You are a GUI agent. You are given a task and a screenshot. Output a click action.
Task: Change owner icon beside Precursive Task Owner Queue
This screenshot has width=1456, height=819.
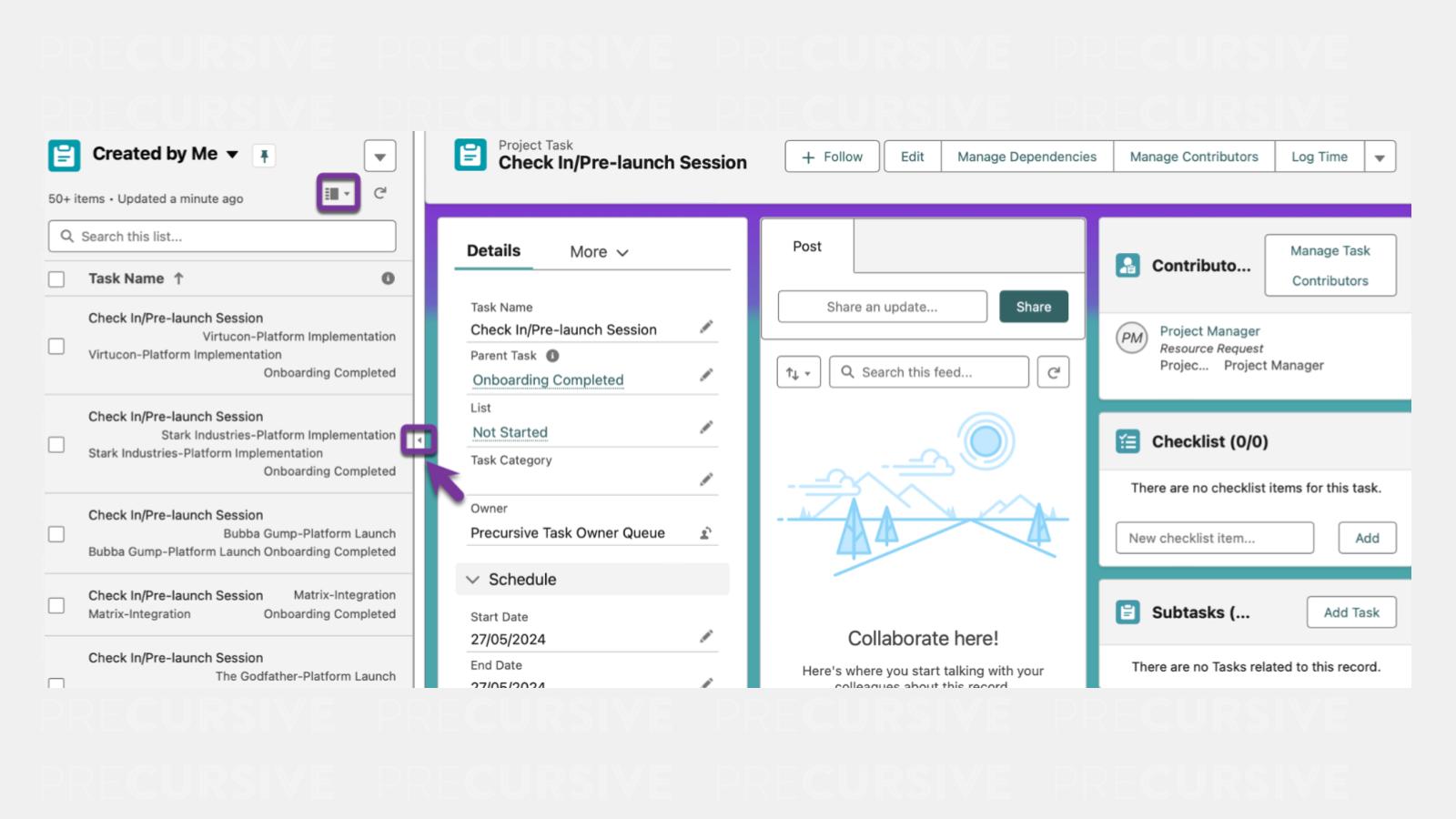(x=705, y=533)
